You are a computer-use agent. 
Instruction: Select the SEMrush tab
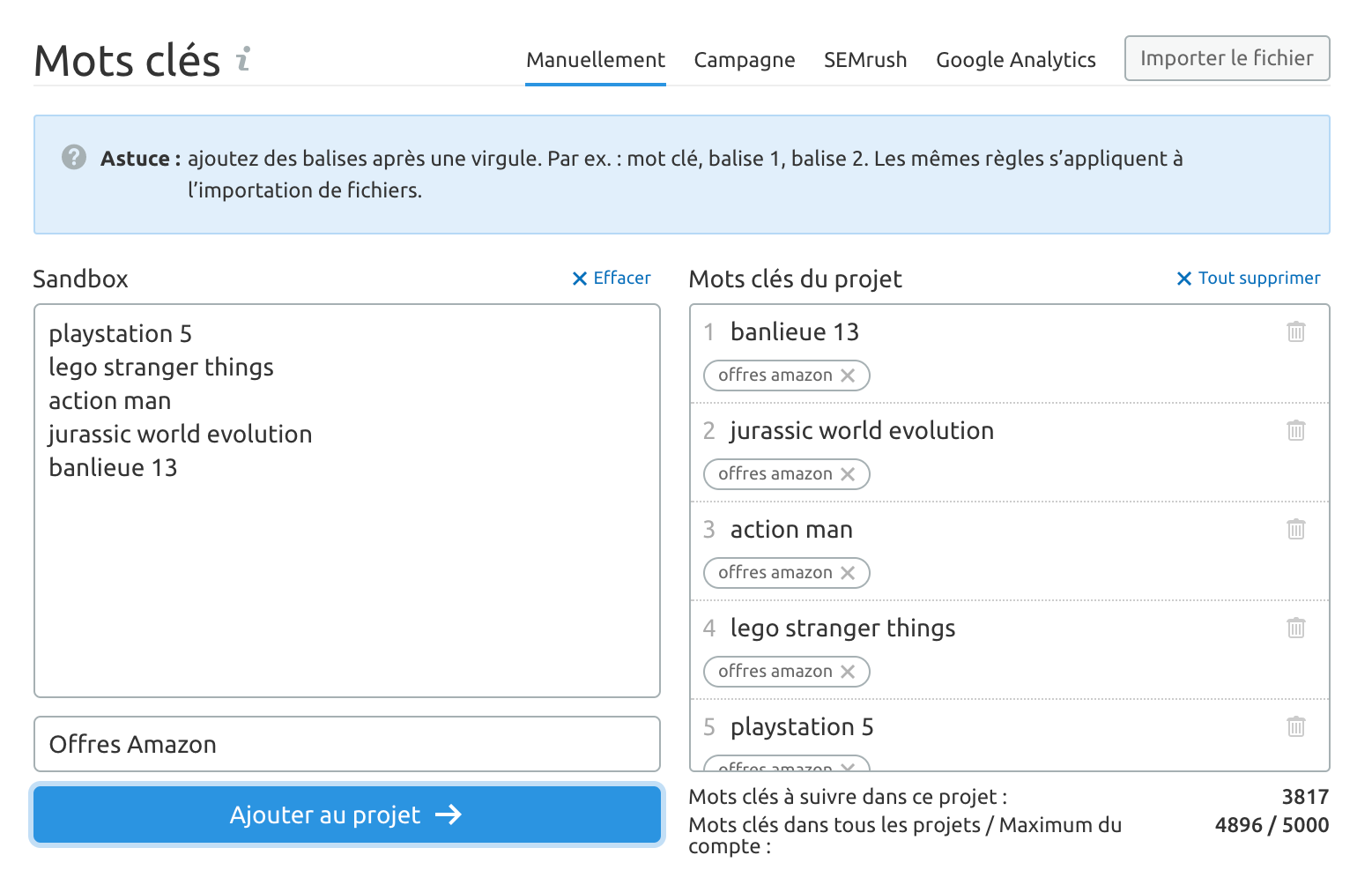(865, 60)
